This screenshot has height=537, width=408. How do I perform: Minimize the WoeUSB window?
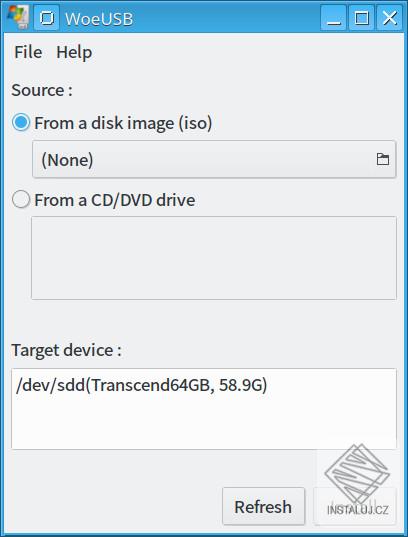[333, 18]
